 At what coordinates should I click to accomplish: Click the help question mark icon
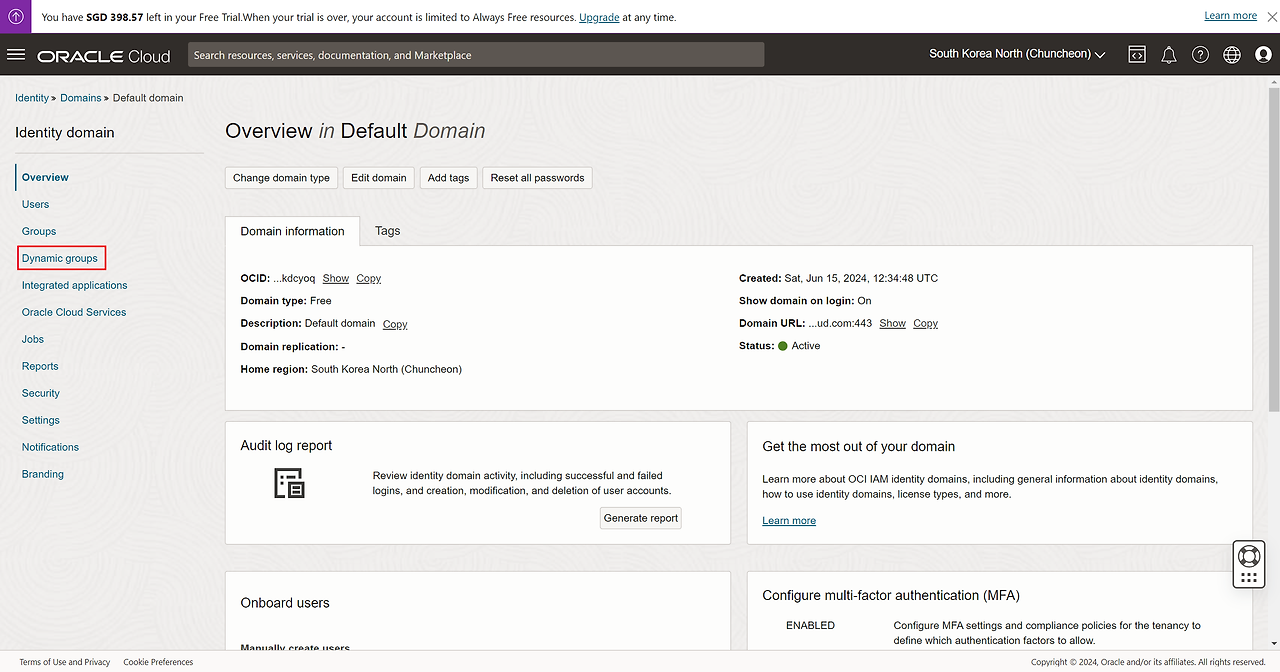1200,55
